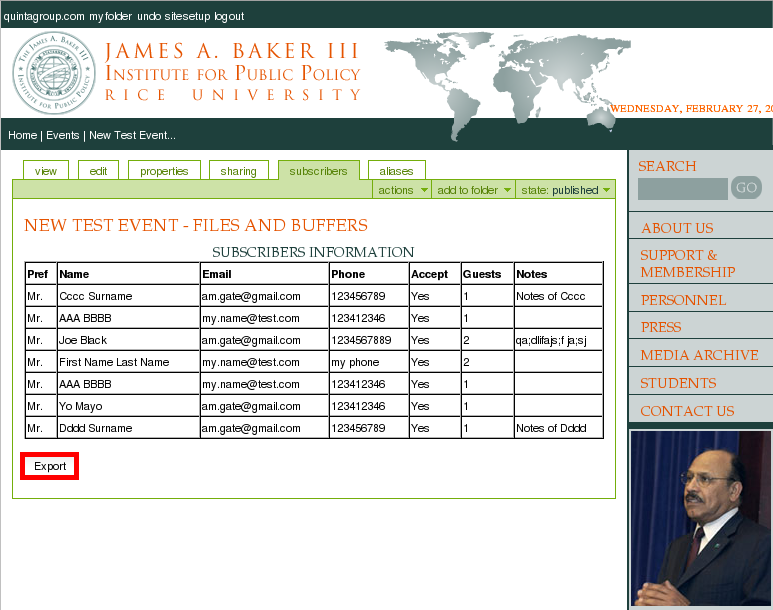Click the Notes of Dddd cell

pyautogui.click(x=558, y=428)
